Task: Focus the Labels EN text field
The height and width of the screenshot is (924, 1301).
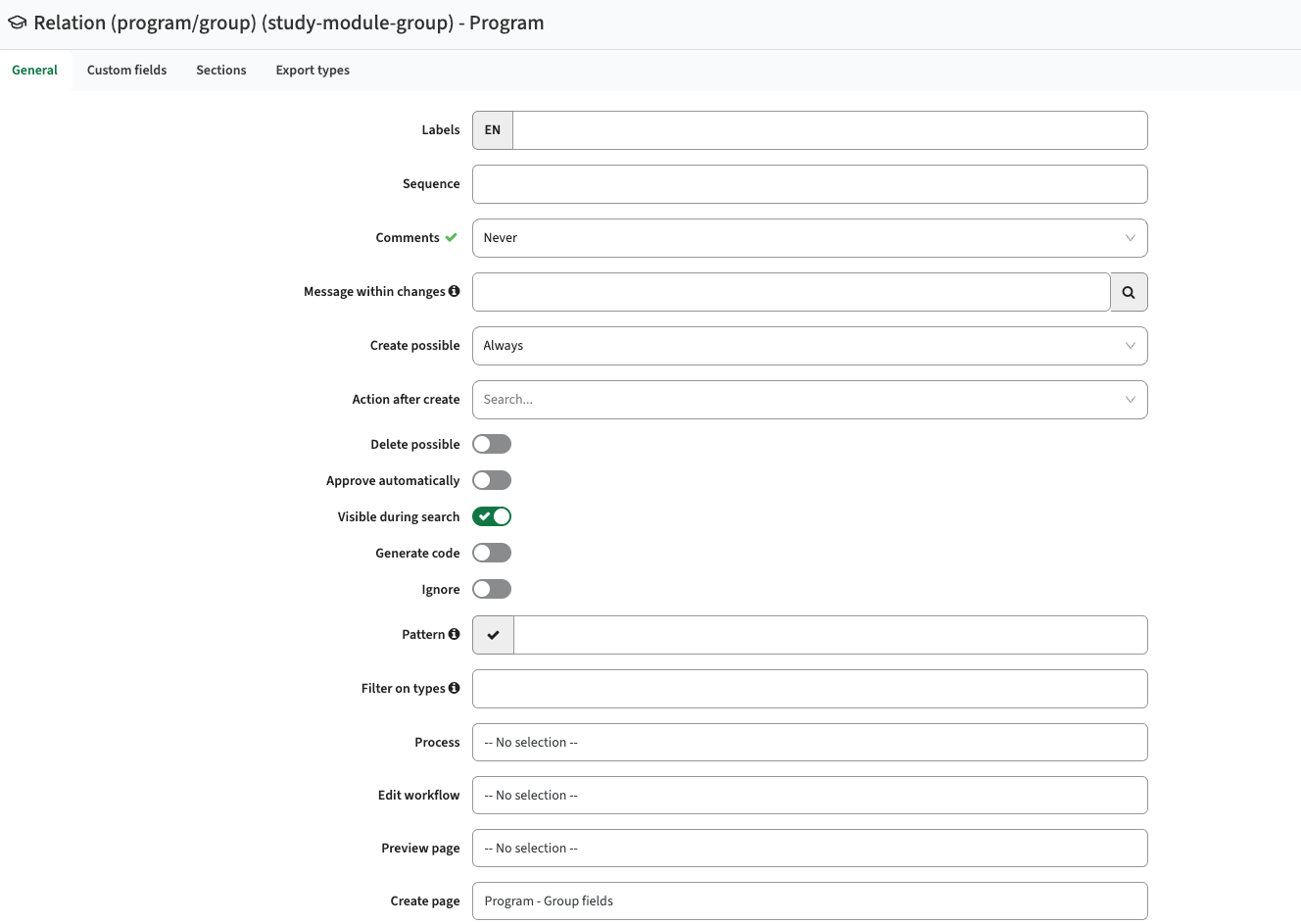Action: pos(830,130)
